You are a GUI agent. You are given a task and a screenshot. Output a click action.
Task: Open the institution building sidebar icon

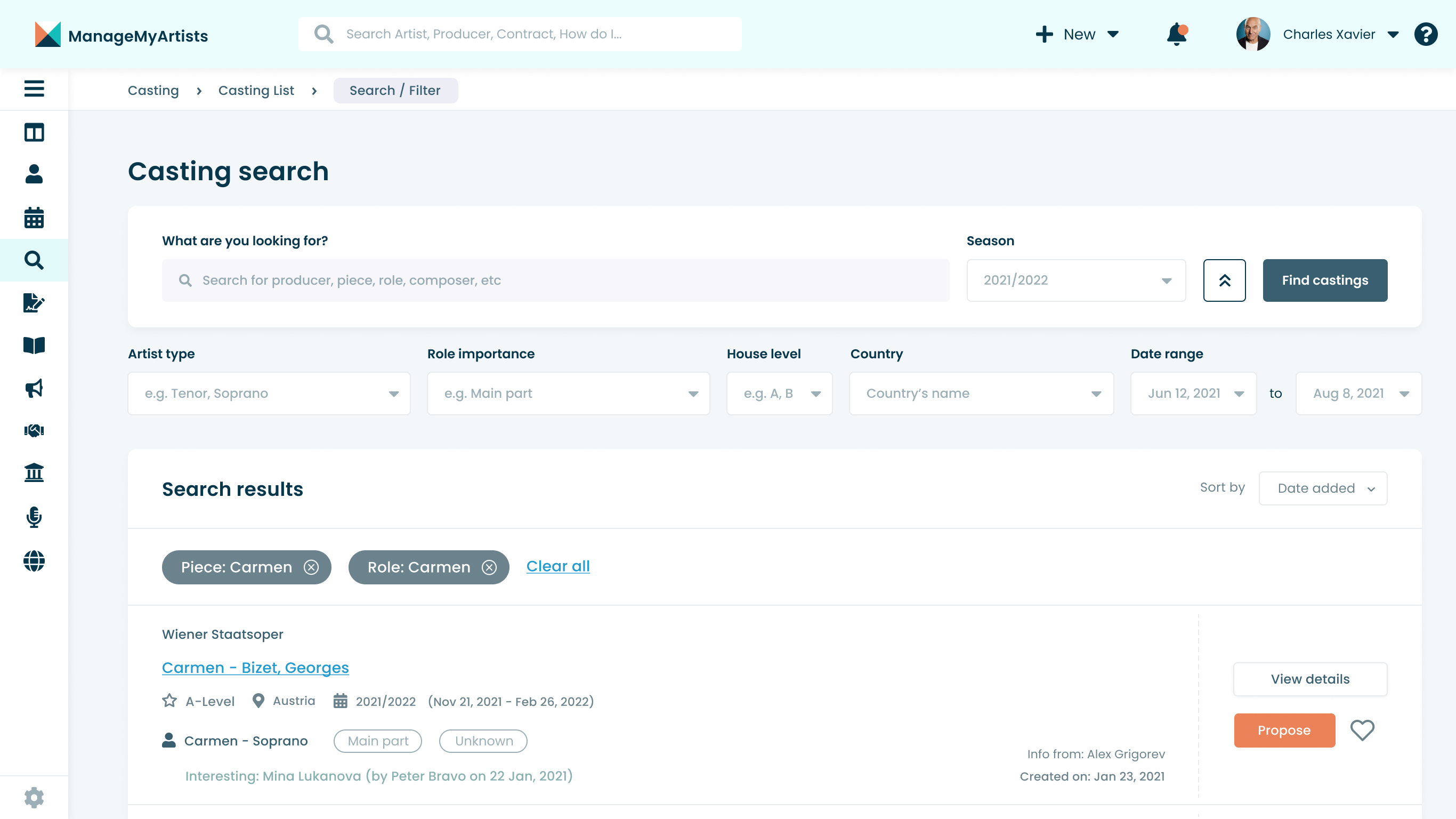click(34, 473)
